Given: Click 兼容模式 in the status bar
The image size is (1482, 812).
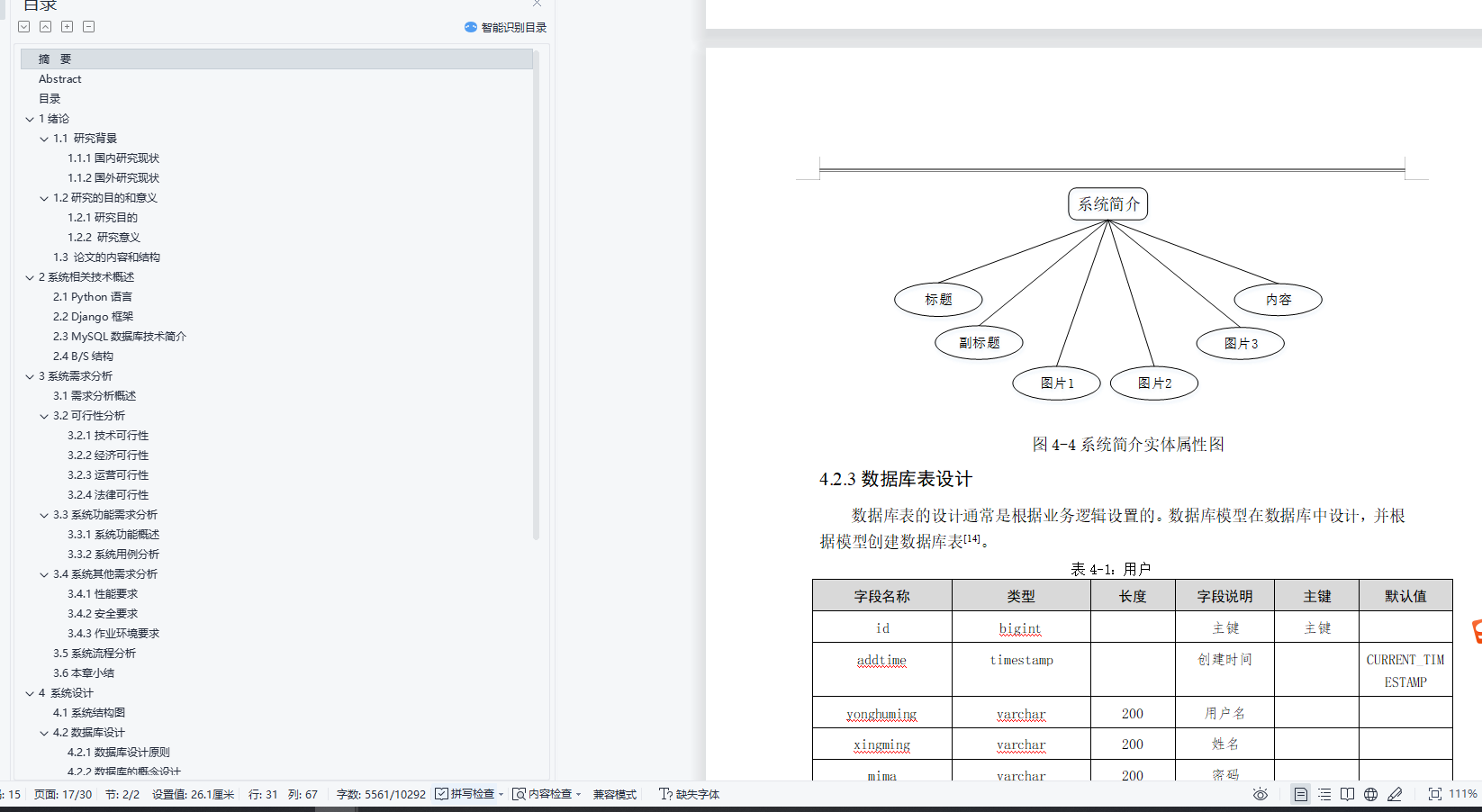Looking at the screenshot, I should 615,794.
